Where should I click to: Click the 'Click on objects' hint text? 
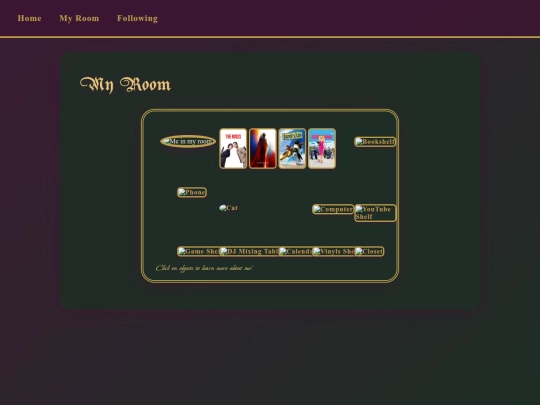pyautogui.click(x=204, y=268)
